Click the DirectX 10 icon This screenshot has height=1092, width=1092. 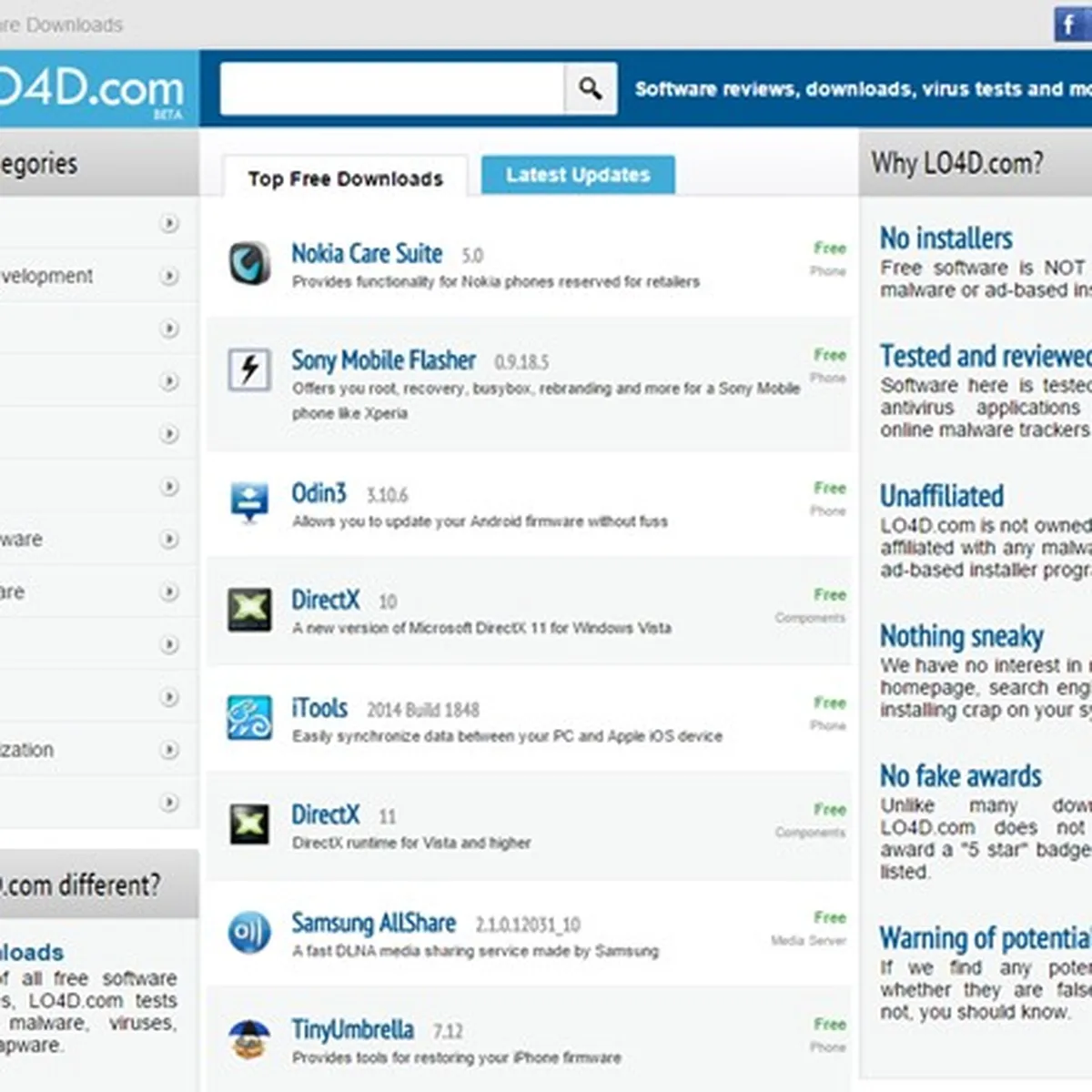(x=249, y=610)
